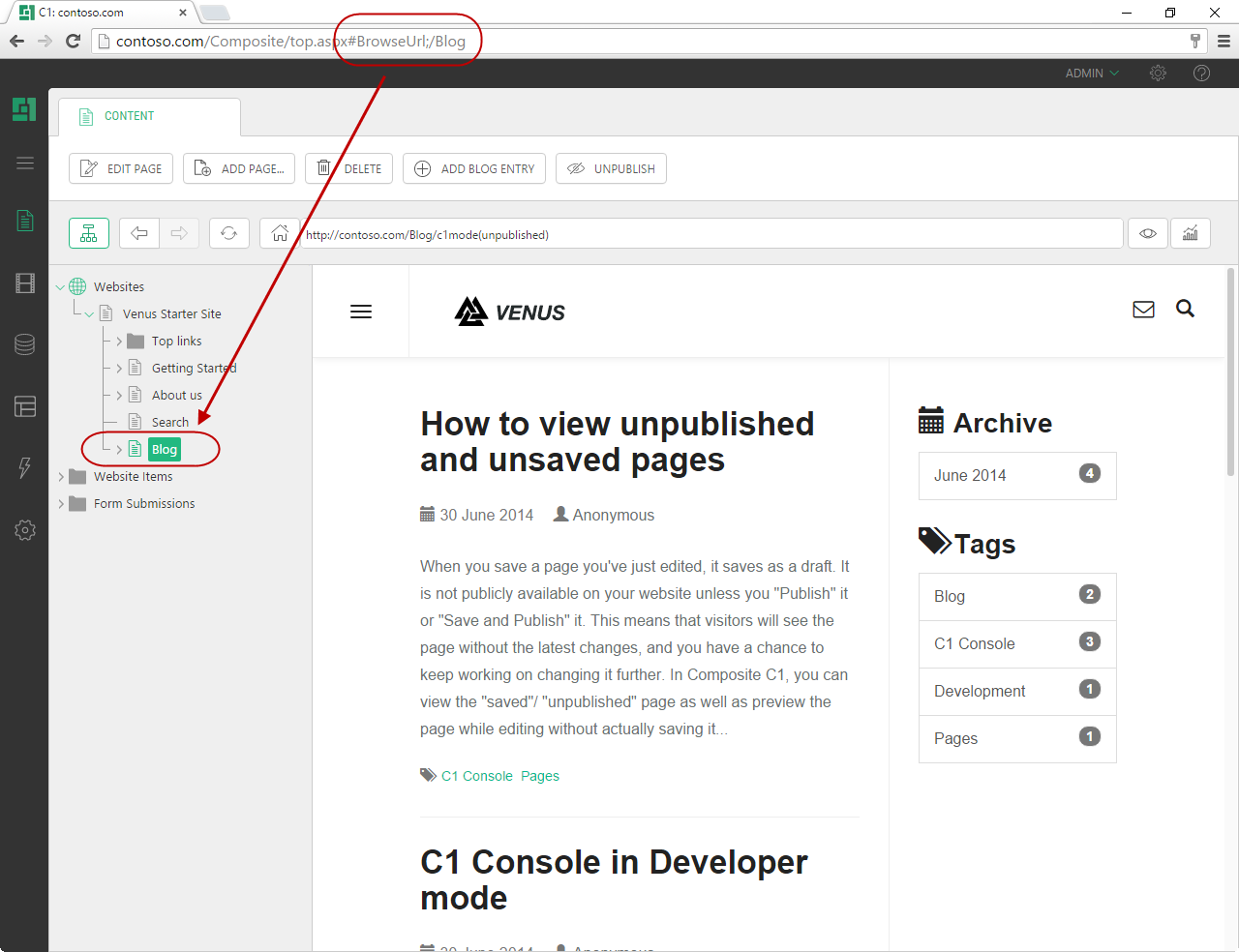Click inside the preview URL address field
The image size is (1239, 952).
tap(678, 234)
